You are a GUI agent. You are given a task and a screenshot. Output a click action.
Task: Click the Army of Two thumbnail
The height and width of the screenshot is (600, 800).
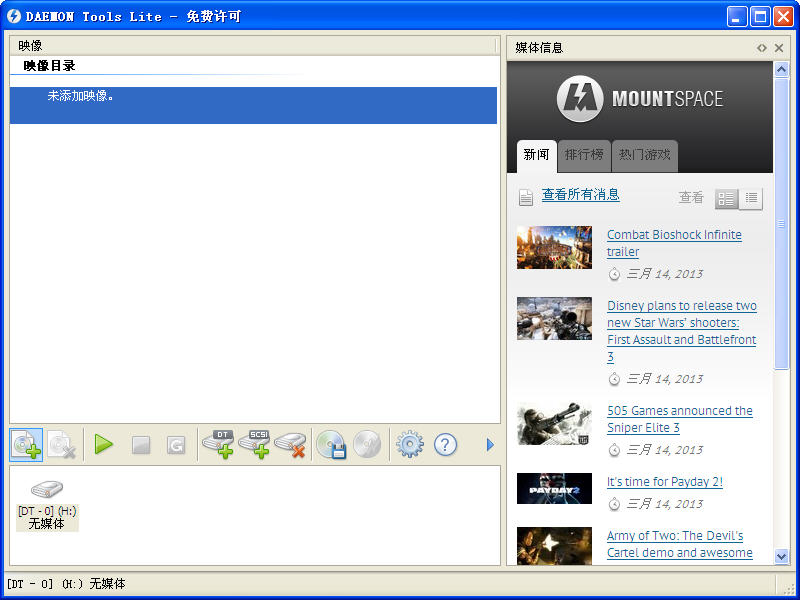[554, 545]
